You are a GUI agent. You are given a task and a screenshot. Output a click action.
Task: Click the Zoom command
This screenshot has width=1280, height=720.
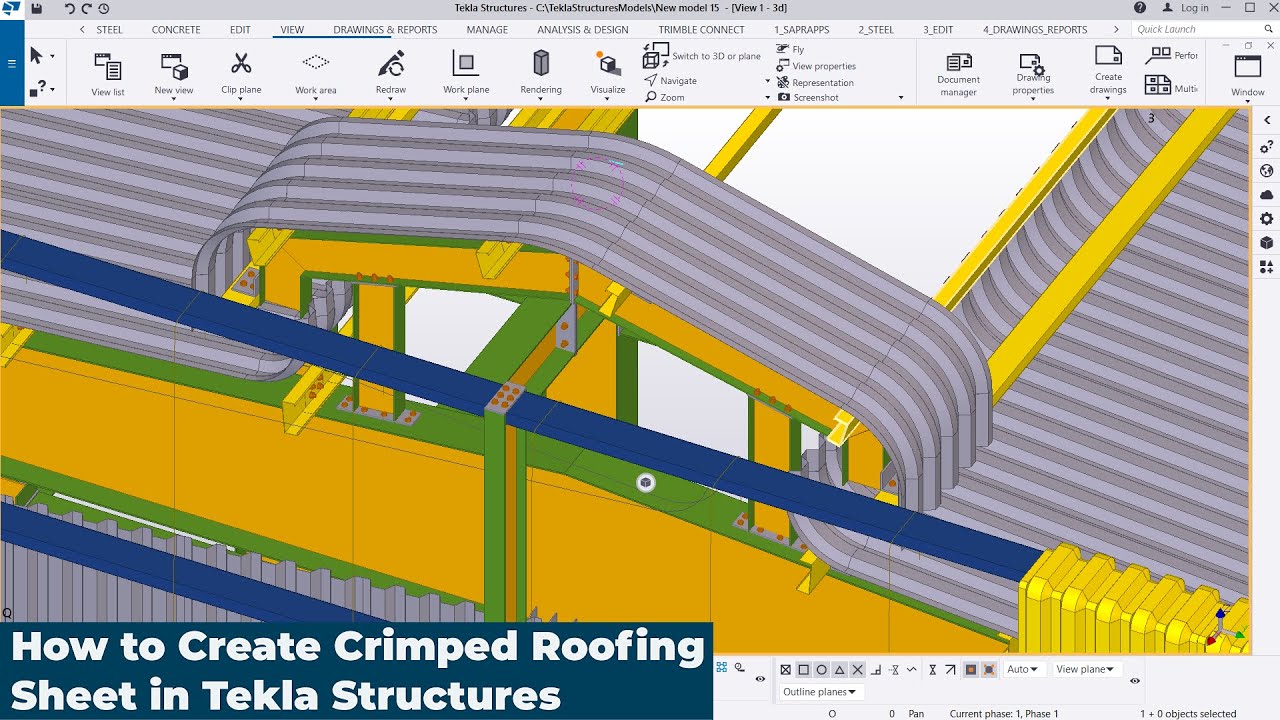[665, 98]
